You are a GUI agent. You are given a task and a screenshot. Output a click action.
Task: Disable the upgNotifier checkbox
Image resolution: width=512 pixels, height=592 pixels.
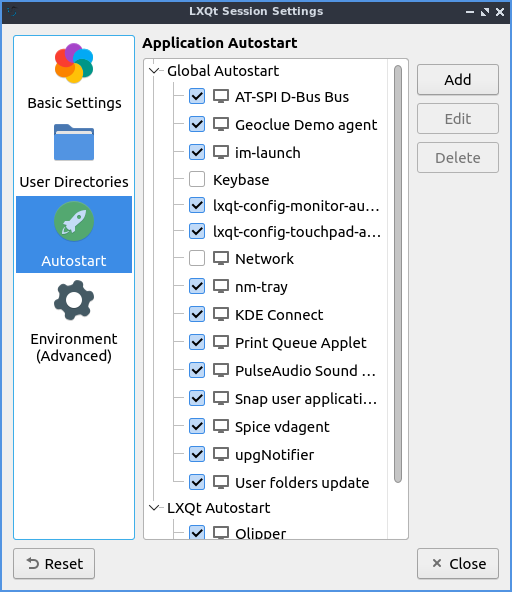tap(197, 454)
